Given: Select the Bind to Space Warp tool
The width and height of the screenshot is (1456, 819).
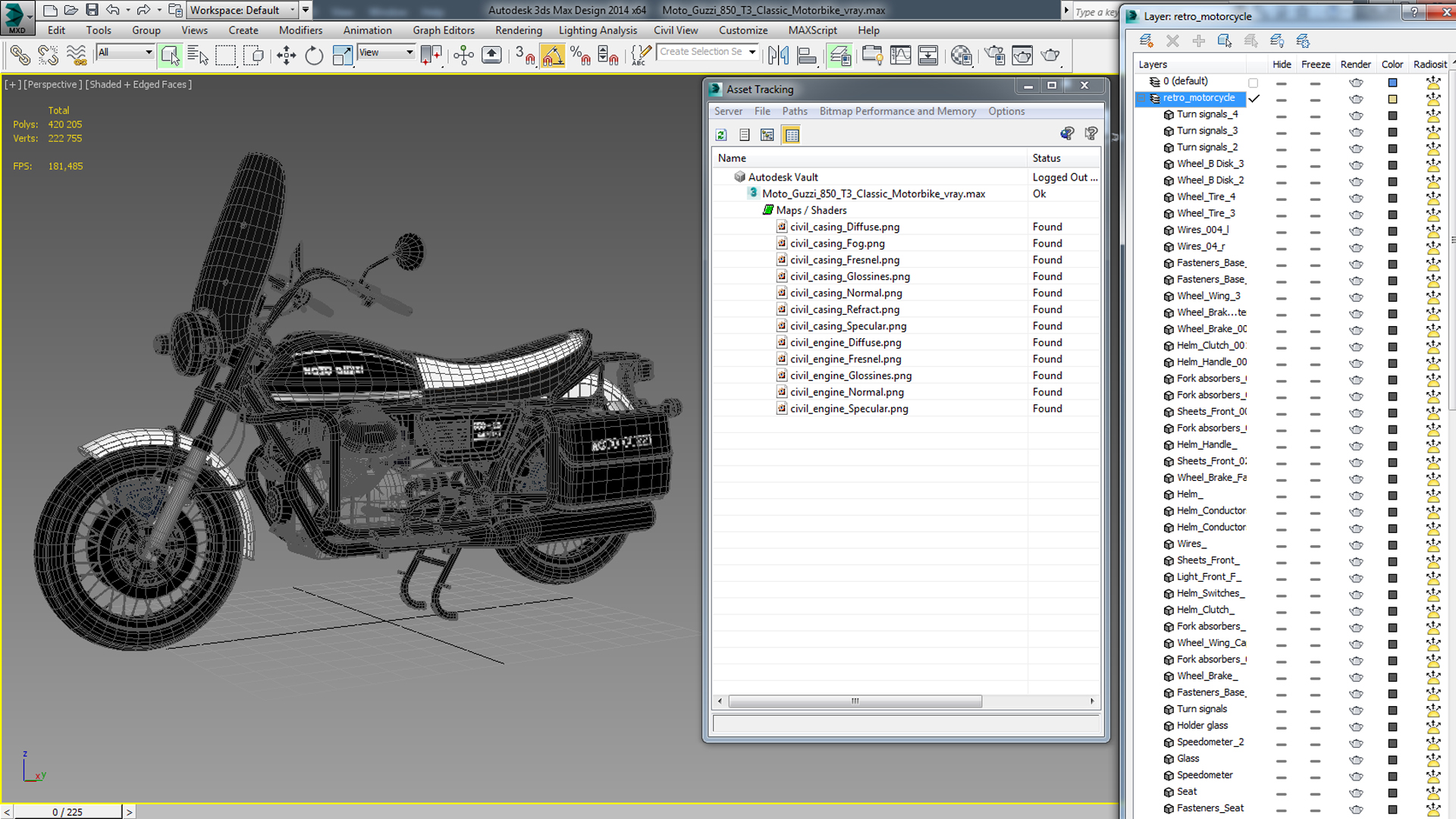Looking at the screenshot, I should tap(77, 55).
